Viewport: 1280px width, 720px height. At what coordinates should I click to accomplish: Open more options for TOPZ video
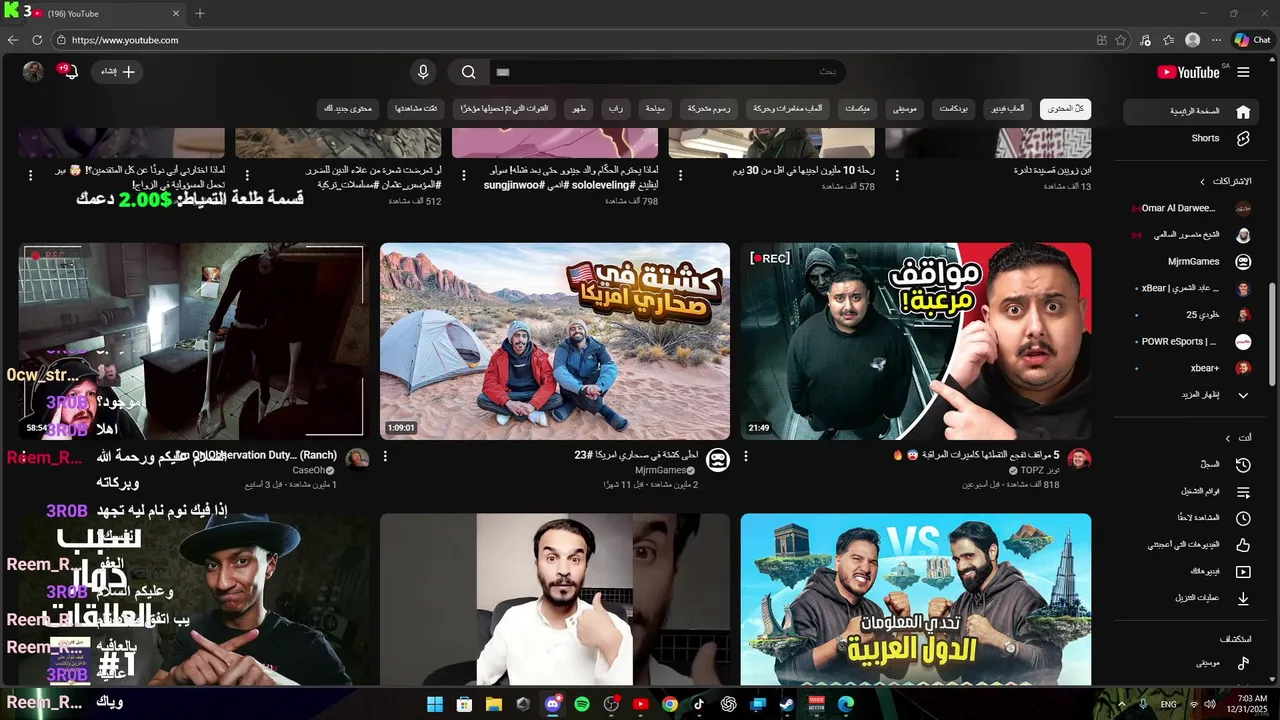click(x=746, y=456)
